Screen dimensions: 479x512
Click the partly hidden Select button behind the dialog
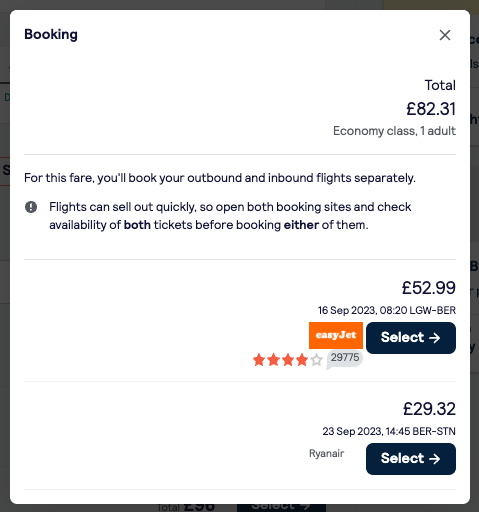pyautogui.click(x=281, y=508)
